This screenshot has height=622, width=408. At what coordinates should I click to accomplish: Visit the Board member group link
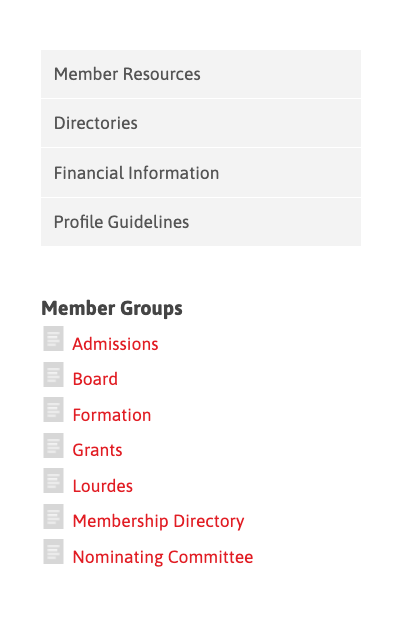[95, 379]
